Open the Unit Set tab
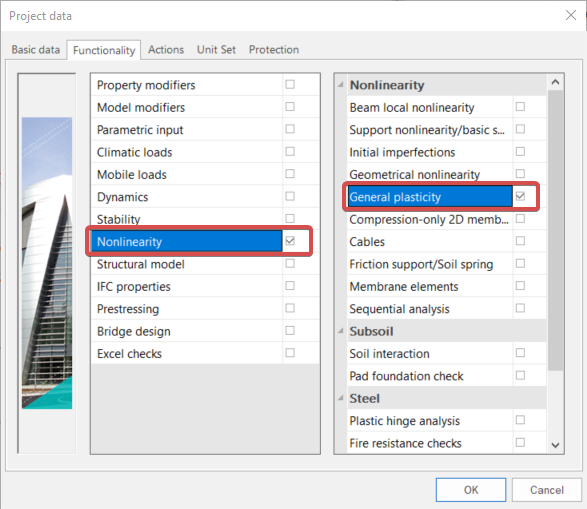Viewport: 587px width, 509px height. click(x=216, y=50)
